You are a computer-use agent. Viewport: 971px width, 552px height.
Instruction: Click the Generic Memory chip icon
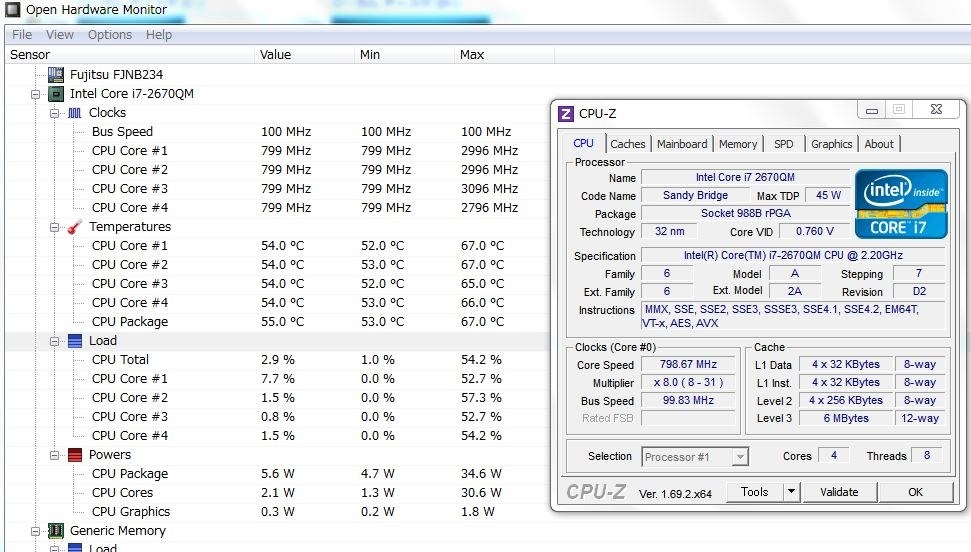click(x=56, y=531)
